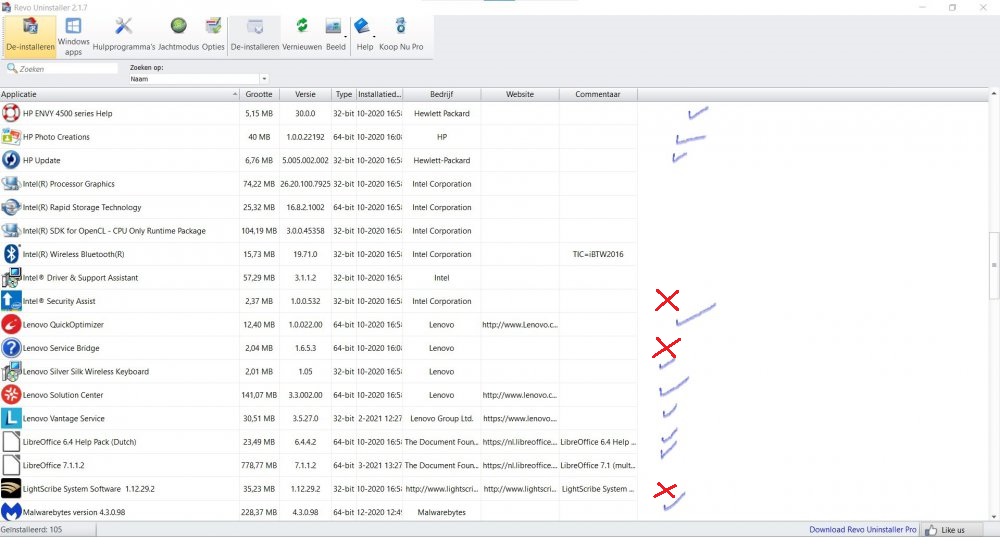
Task: Select the Lenovo Vantage Service icon
Action: pyautogui.click(x=11, y=418)
